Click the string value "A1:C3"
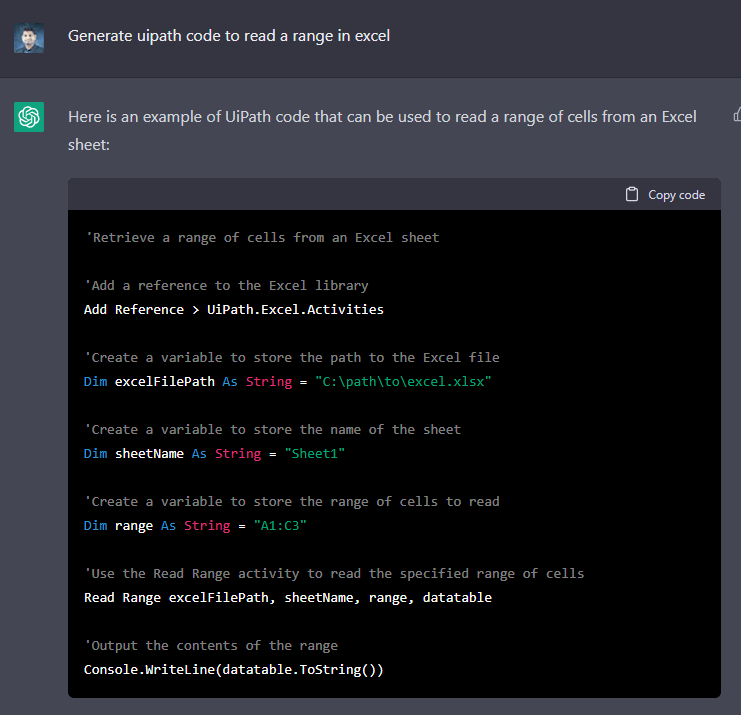Image resolution: width=741 pixels, height=715 pixels. coord(280,526)
